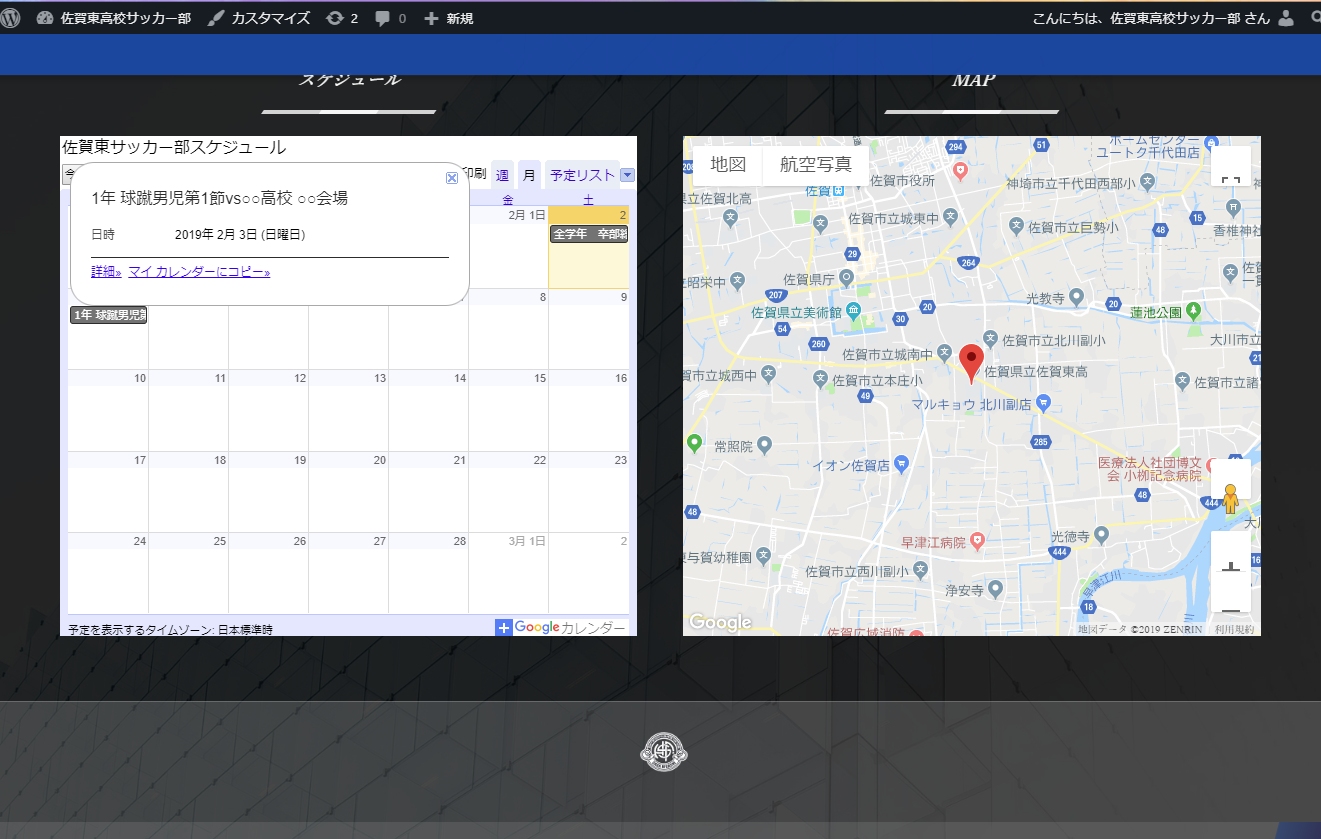1321x839 pixels.
Task: Click the 光徳寺 temple marker
Action: pyautogui.click(x=1102, y=535)
